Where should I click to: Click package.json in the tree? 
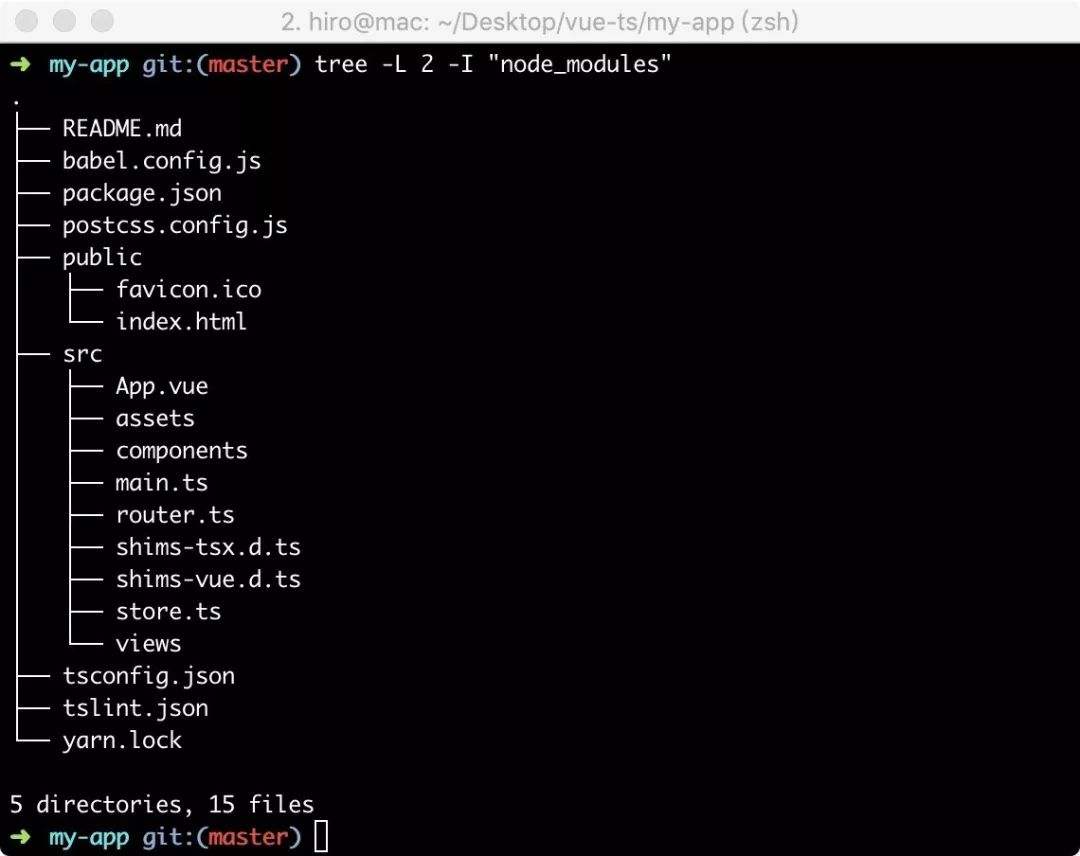pyautogui.click(x=142, y=194)
